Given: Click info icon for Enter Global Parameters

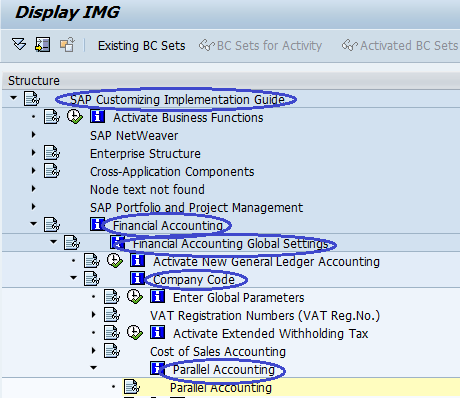Looking at the screenshot, I should (x=157, y=297).
